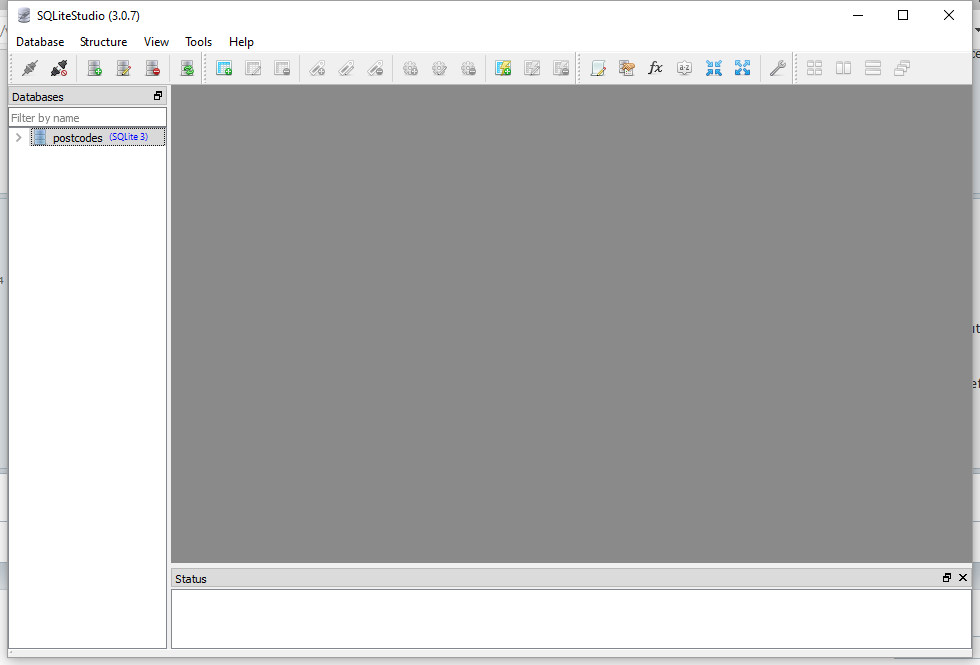Open the SQL editor
Viewport: 980px width, 665px height.
tap(598, 68)
